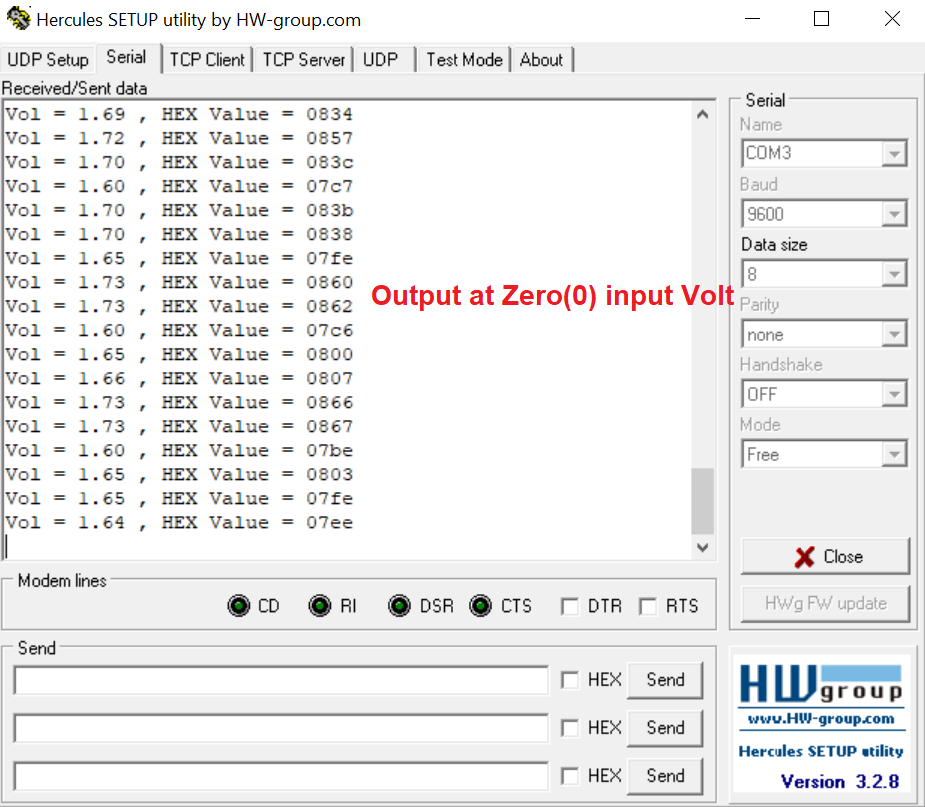The height and width of the screenshot is (807, 925).
Task: Click the line with HEX Value 0800
Action: [179, 355]
